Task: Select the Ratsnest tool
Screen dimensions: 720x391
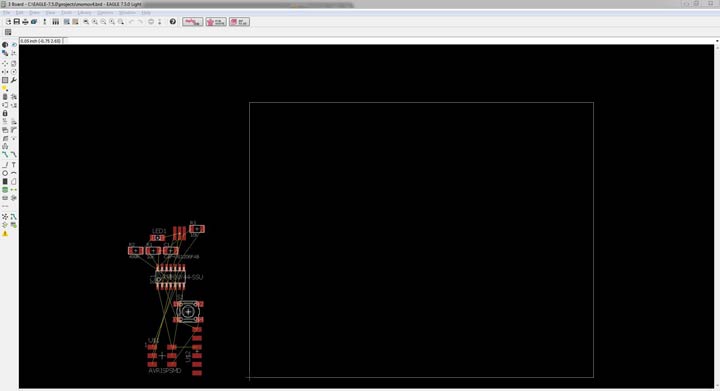Action: 5,216
